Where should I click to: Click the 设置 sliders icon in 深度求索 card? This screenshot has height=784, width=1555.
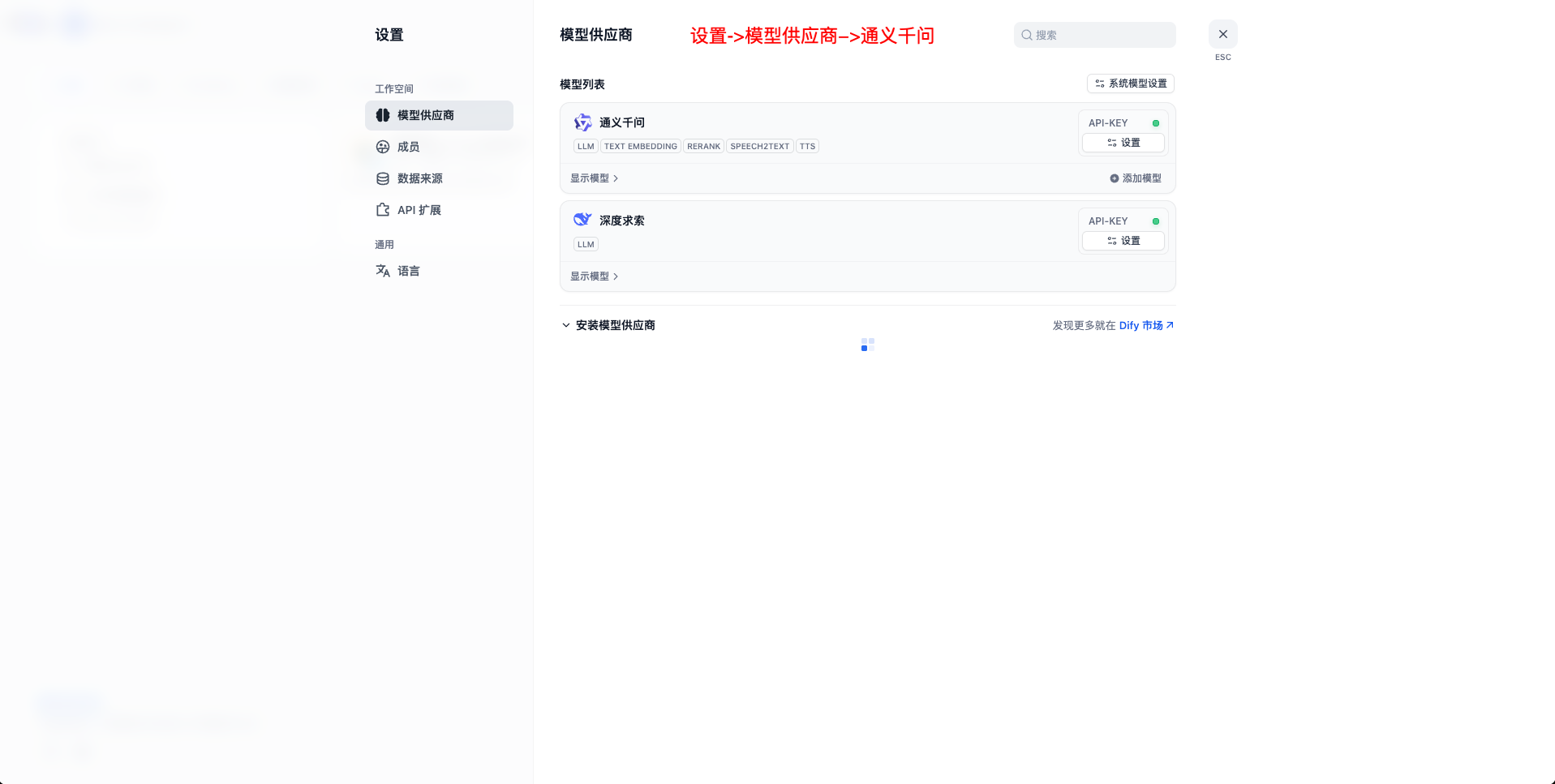[x=1112, y=241]
